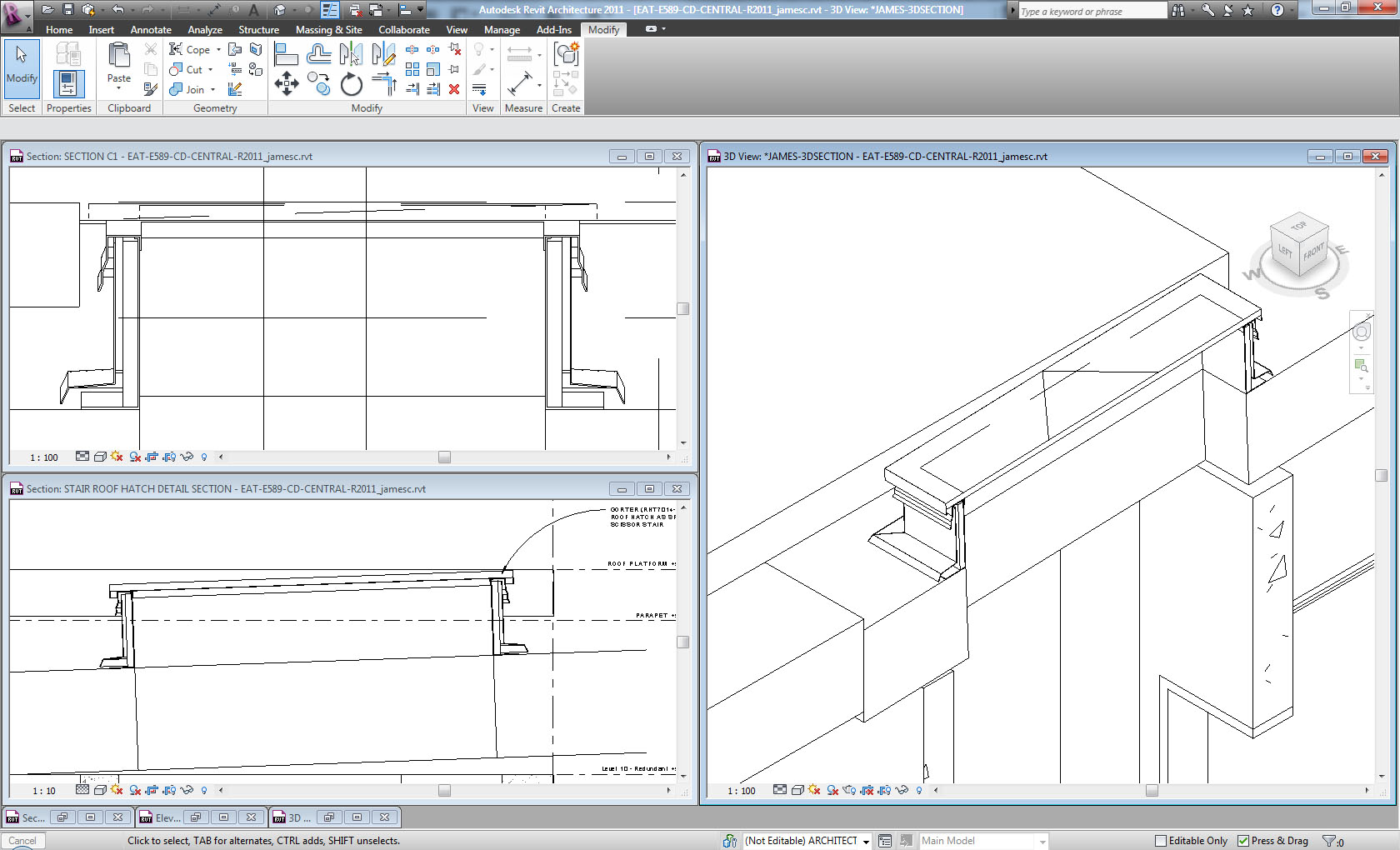Expand the Paste dropdown arrow
The image size is (1400, 850).
(x=118, y=88)
